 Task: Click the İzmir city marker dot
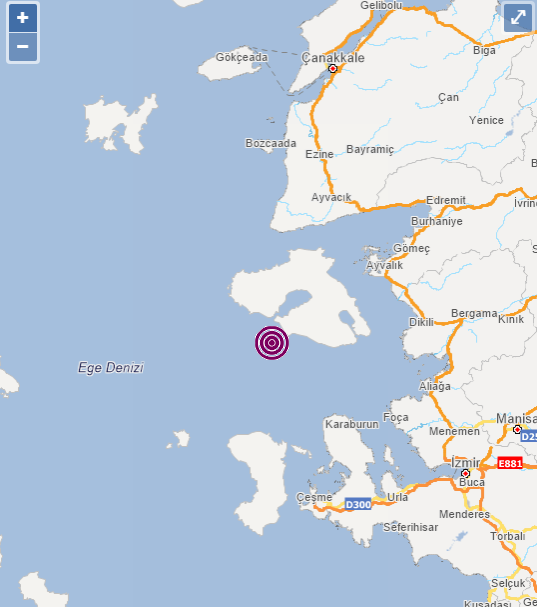(465, 473)
